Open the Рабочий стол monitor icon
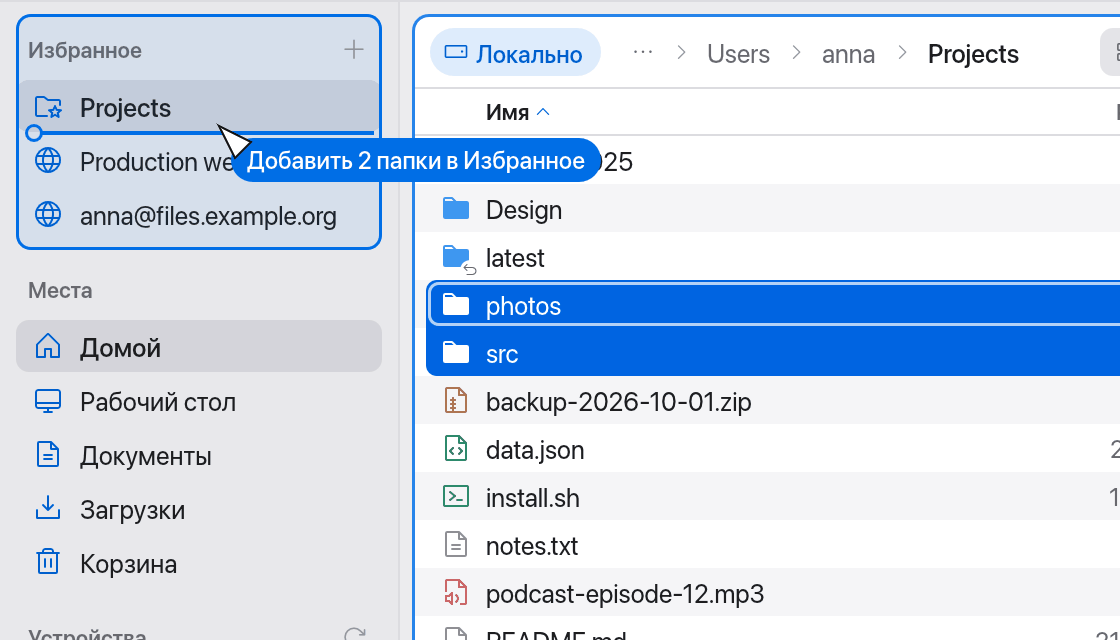Viewport: 1120px width, 640px height. [x=48, y=401]
